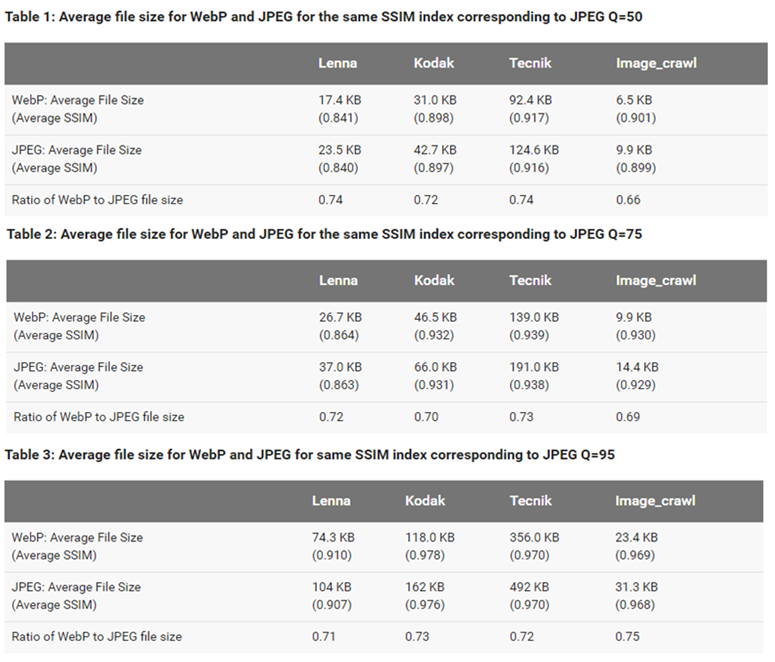
Task: Select the 74.3 KB WebP Lenna cell
Action: (333, 537)
